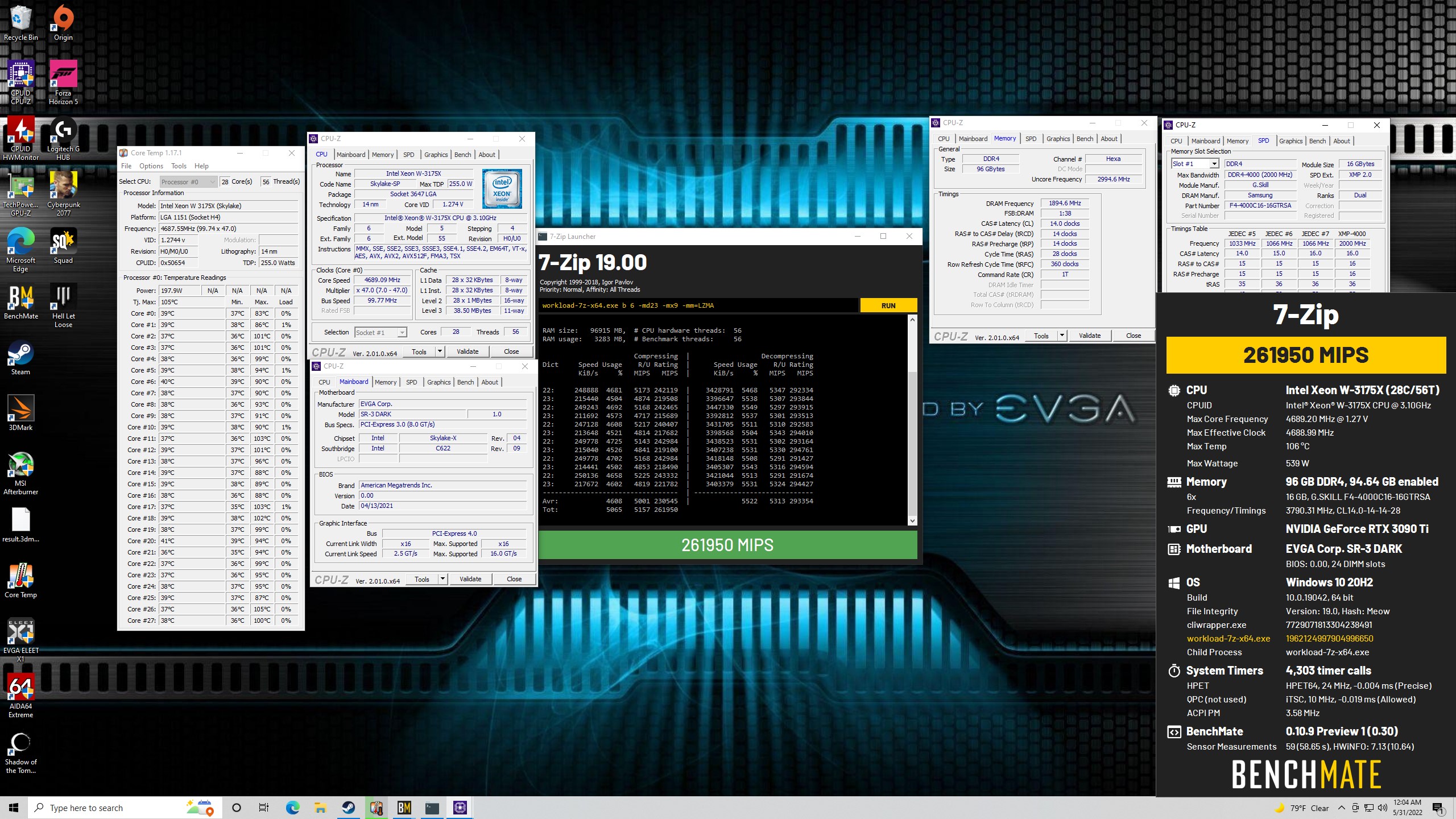Screen dimensions: 1456x819
Task: Click Validate in CPU-Z CPU window
Action: pyautogui.click(x=468, y=351)
